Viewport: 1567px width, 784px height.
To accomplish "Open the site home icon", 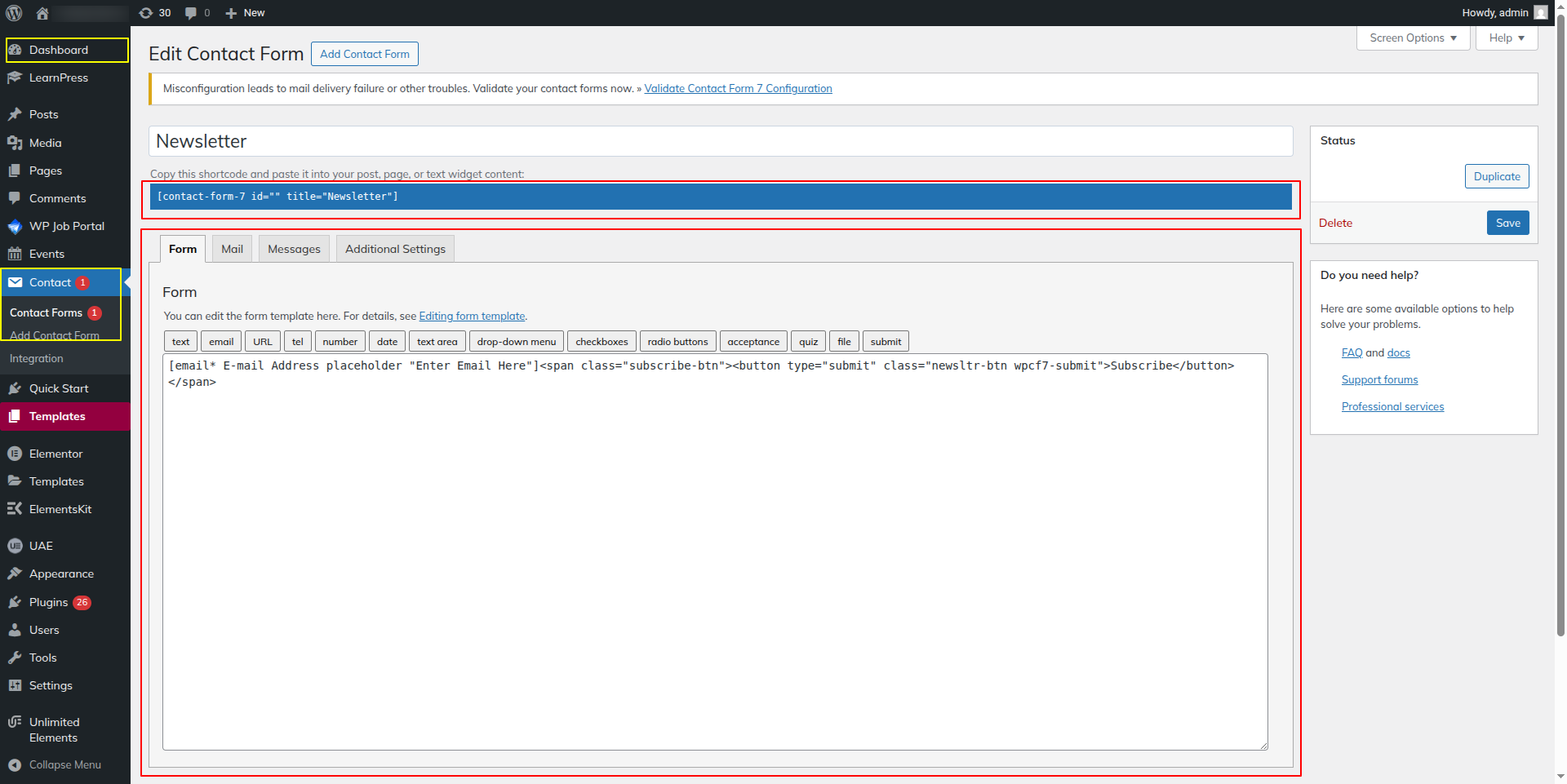I will pyautogui.click(x=42, y=13).
